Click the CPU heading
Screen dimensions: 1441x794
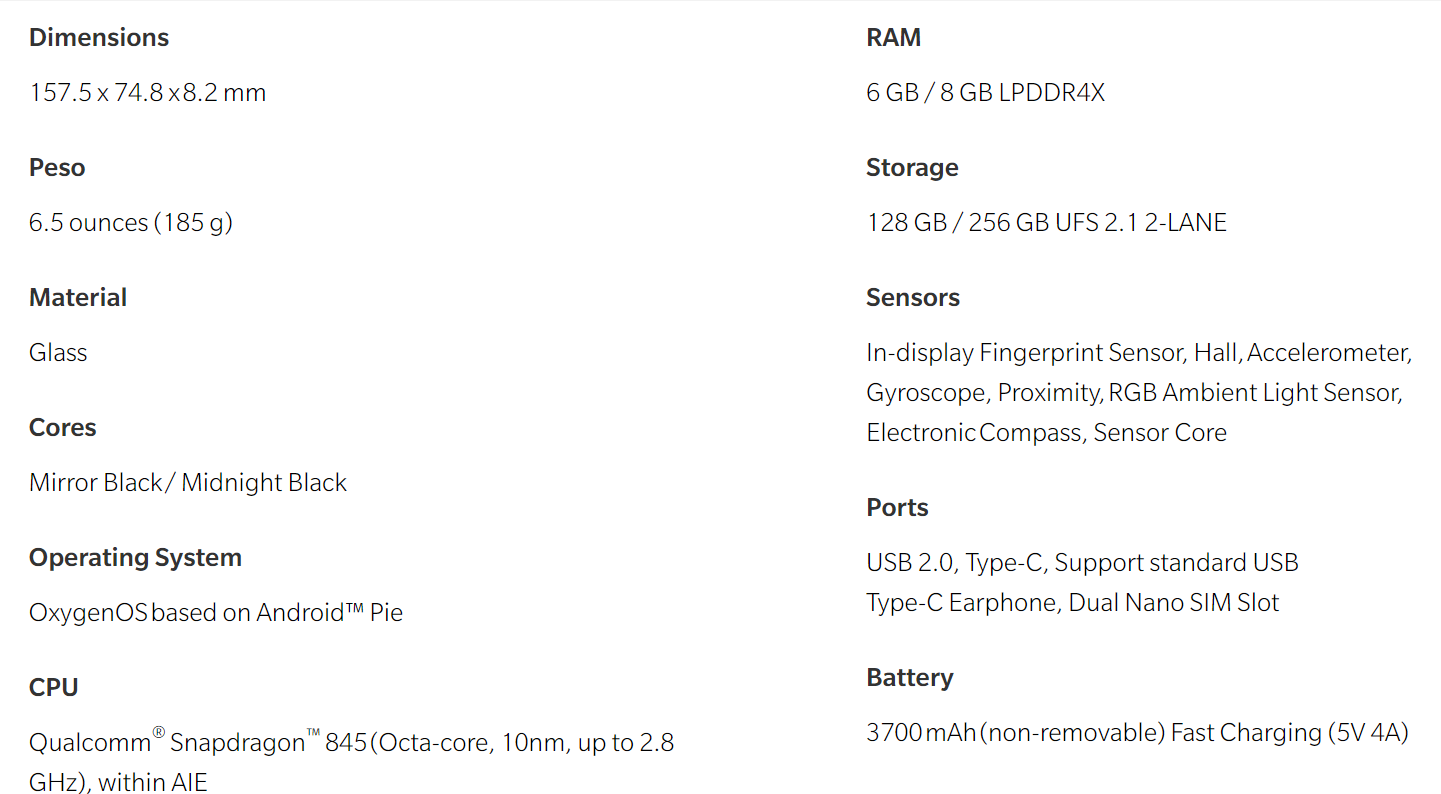[x=54, y=688]
